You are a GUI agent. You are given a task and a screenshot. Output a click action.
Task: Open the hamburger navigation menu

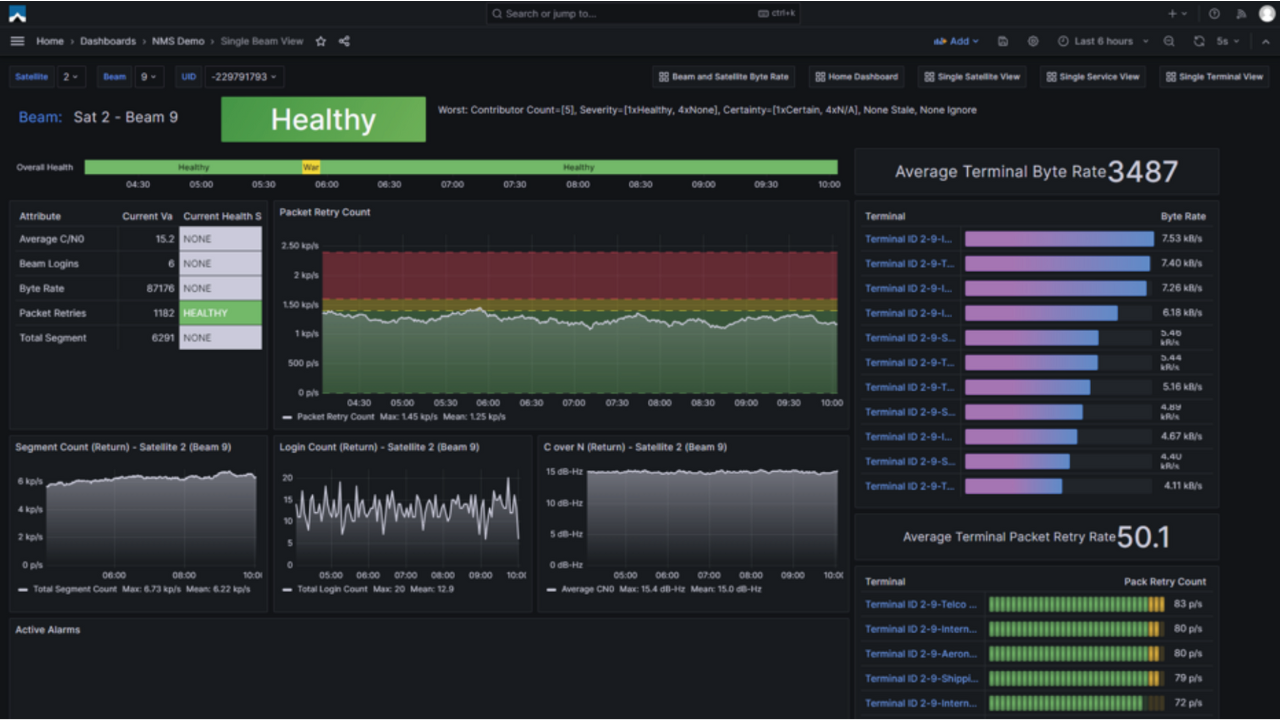click(17, 41)
